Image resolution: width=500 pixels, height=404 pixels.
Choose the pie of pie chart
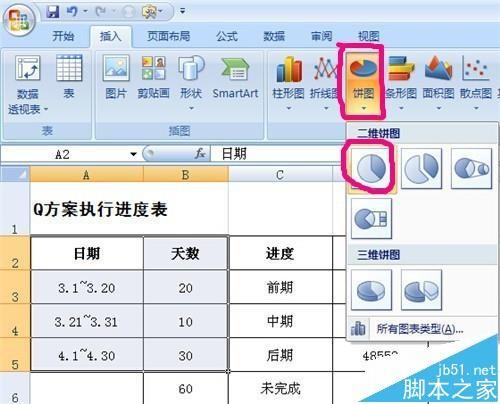(471, 169)
